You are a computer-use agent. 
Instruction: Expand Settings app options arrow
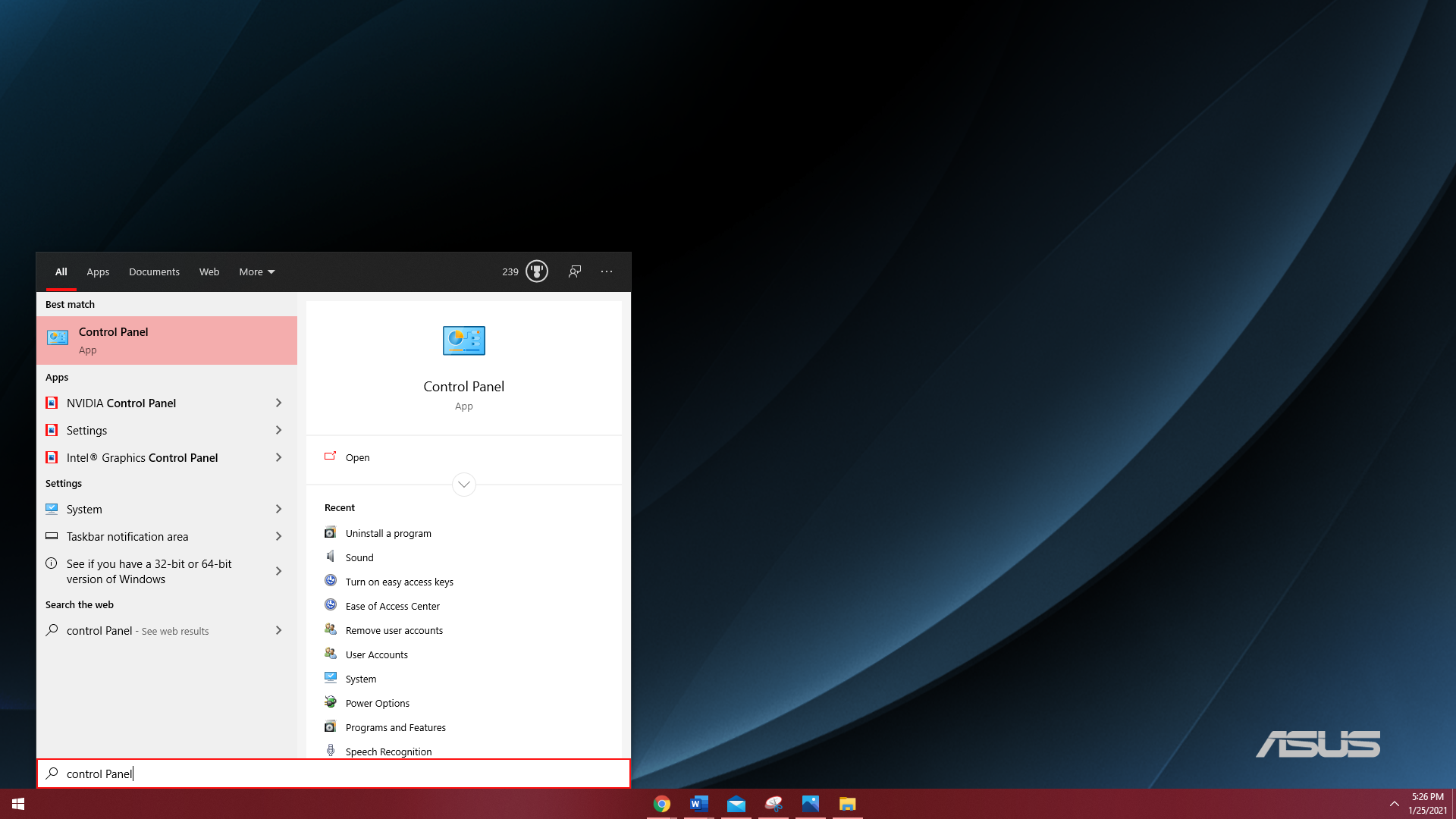coord(278,430)
